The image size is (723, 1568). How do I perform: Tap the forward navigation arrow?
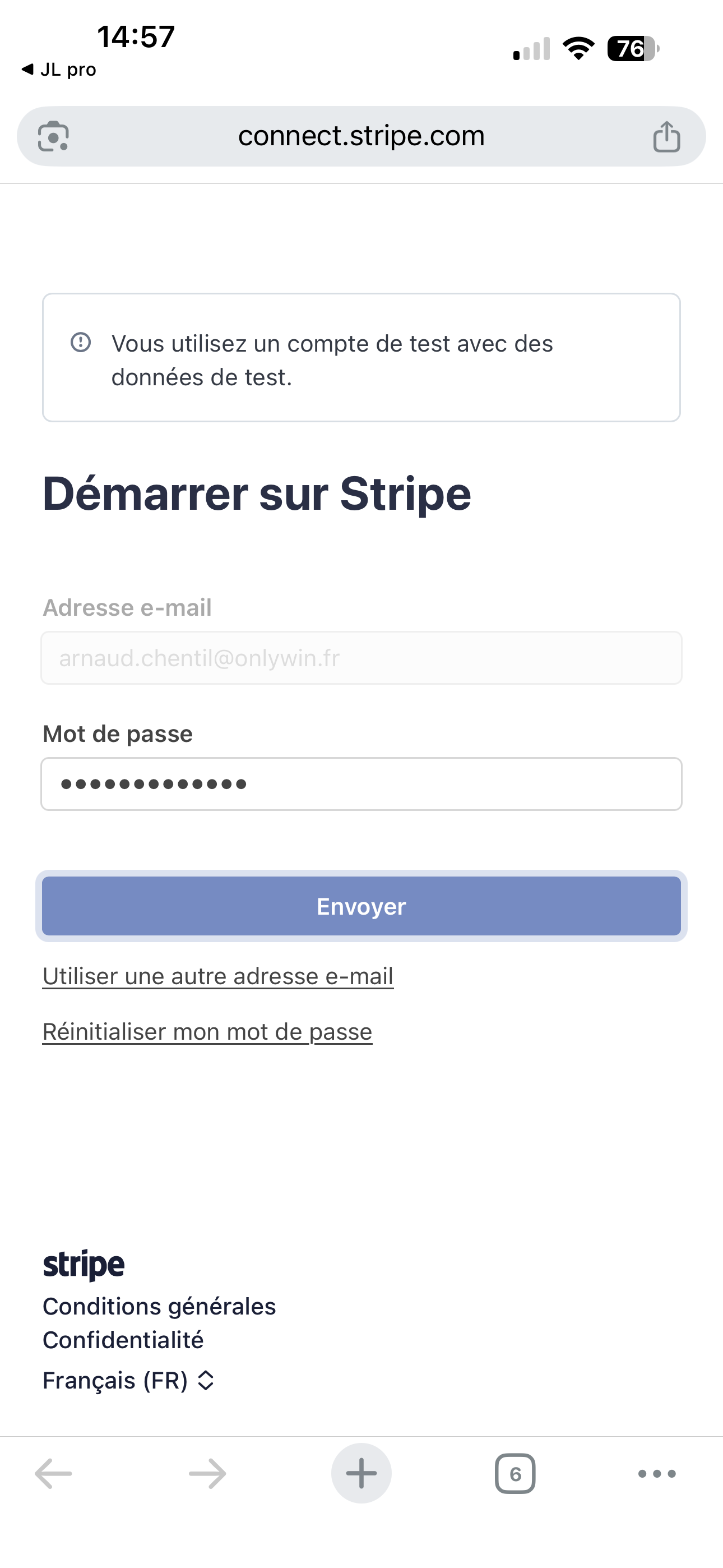tap(207, 1473)
